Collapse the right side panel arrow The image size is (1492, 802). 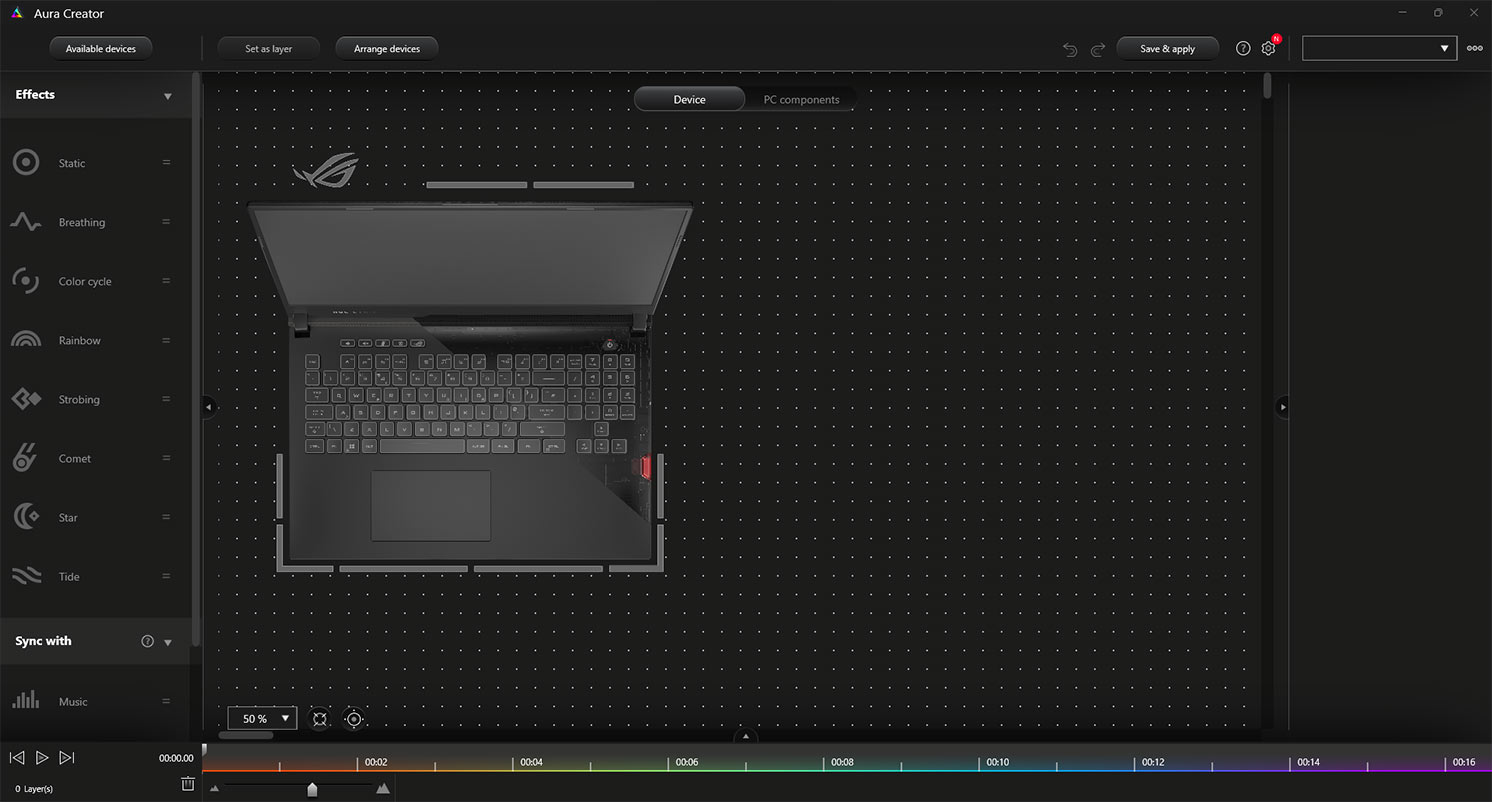coord(1283,407)
